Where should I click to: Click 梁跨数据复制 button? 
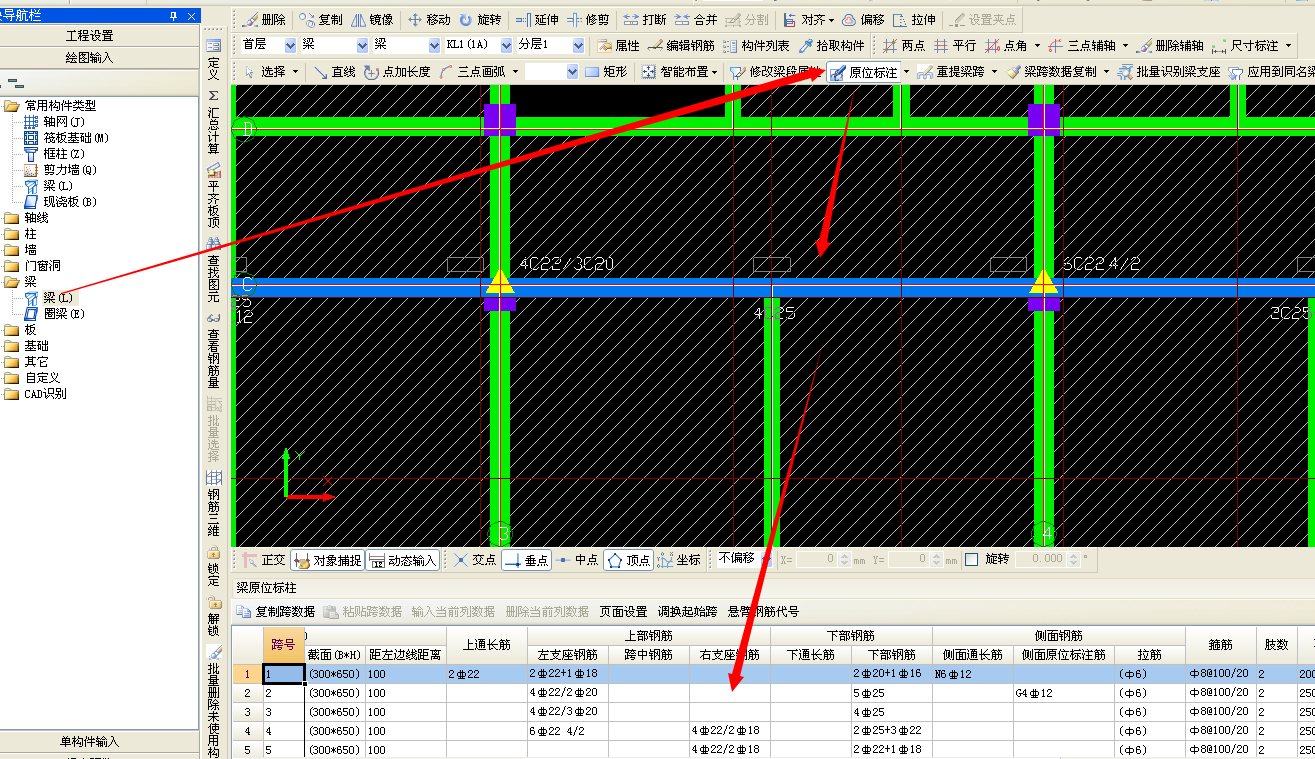point(1051,72)
